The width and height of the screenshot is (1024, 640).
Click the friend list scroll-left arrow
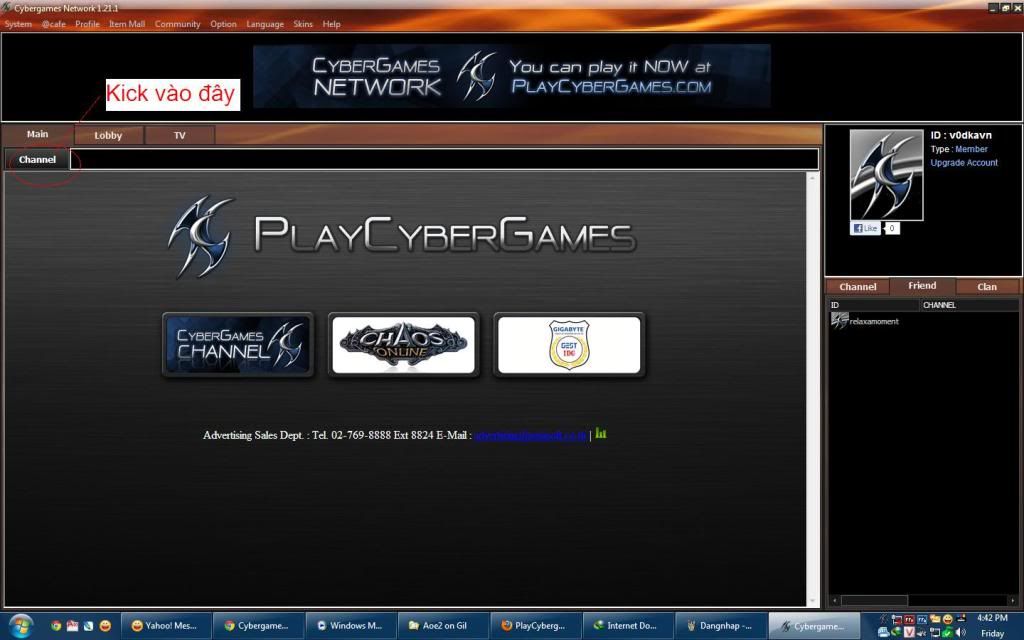click(x=834, y=600)
